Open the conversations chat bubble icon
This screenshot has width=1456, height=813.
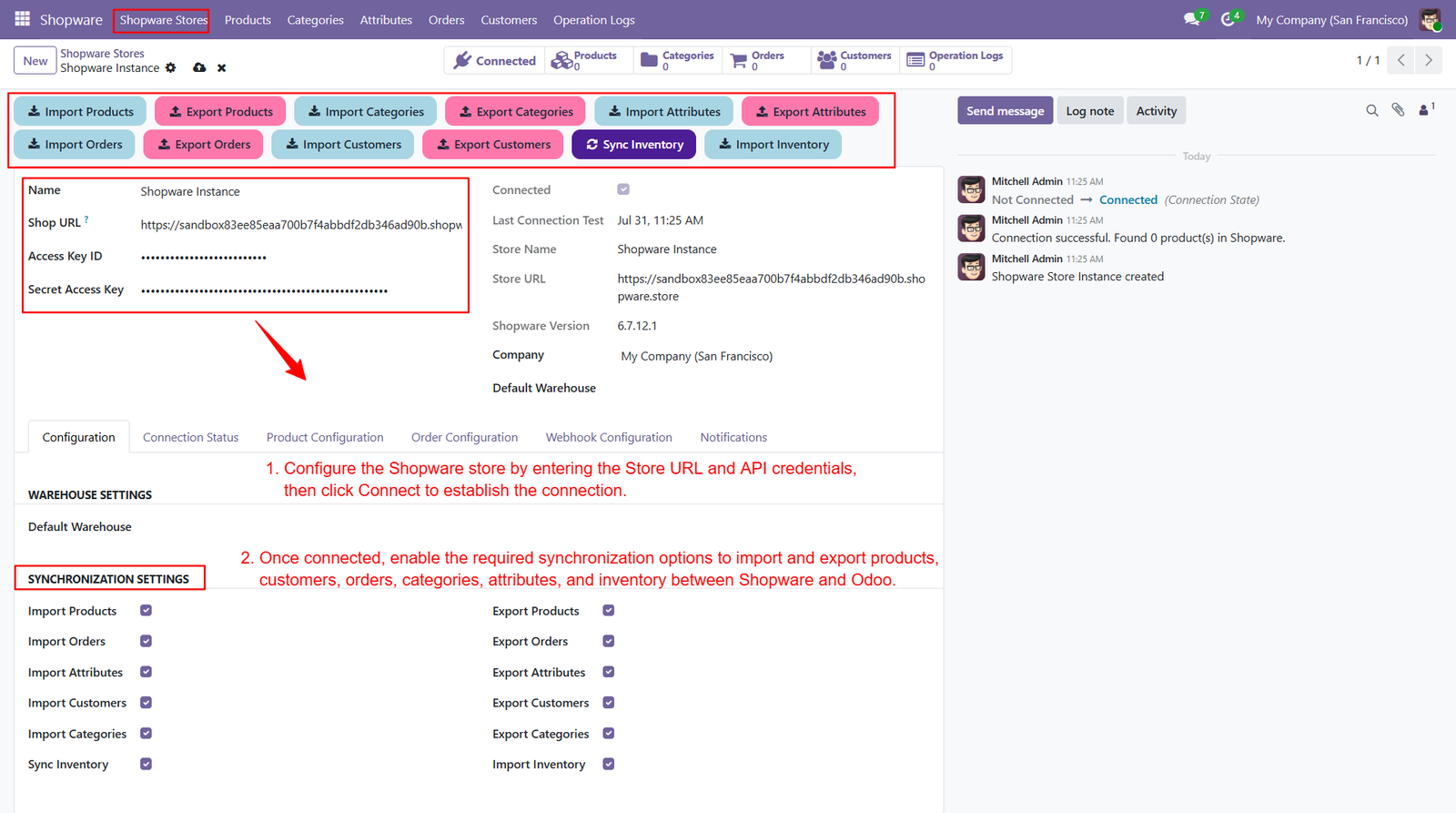(1193, 19)
